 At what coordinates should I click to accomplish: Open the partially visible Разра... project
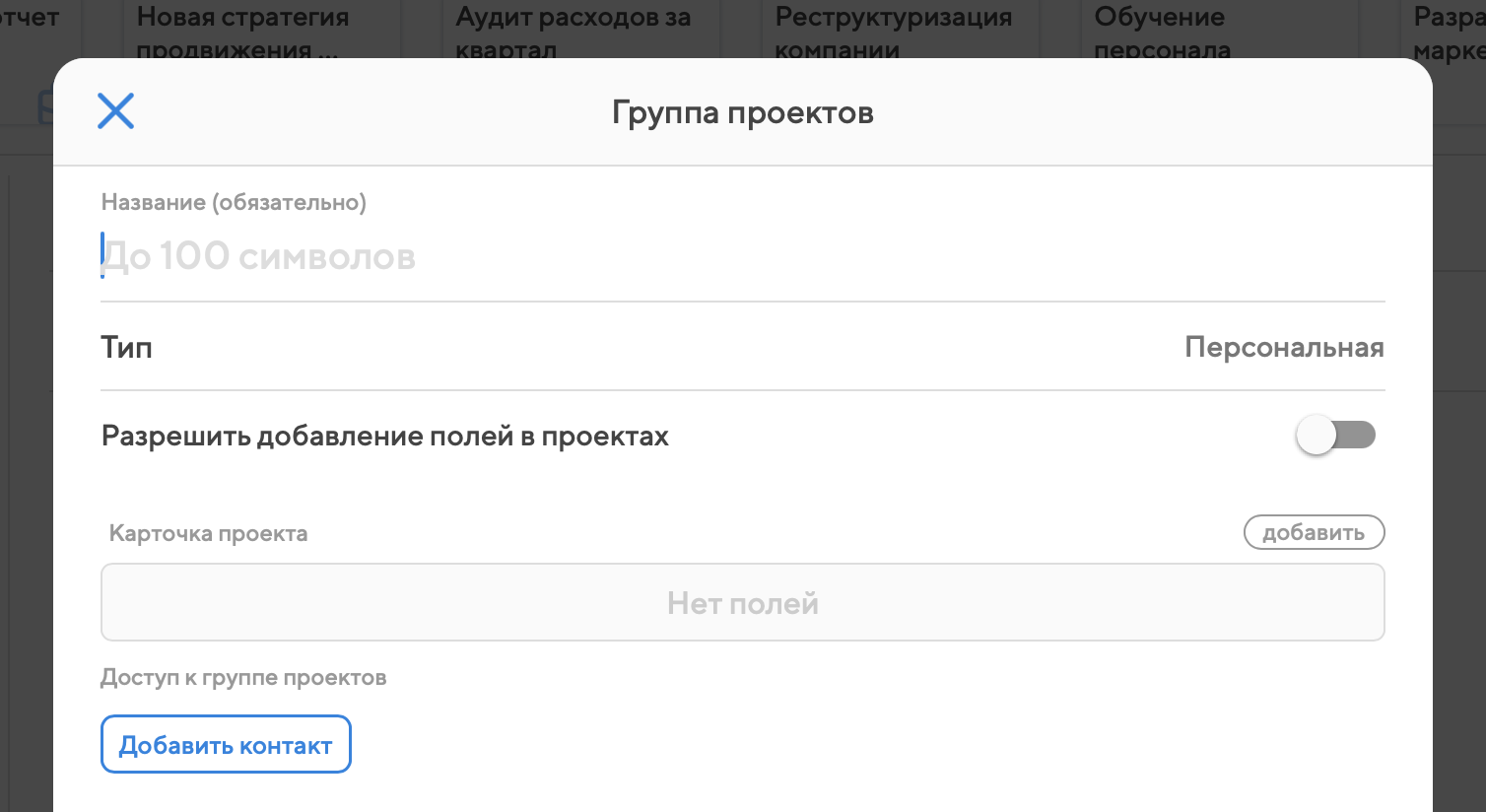(1449, 30)
